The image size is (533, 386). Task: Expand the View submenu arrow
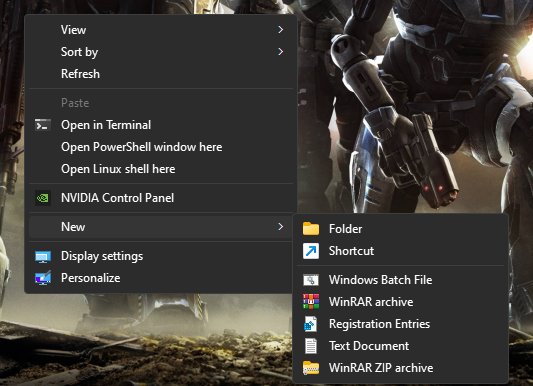(x=280, y=30)
